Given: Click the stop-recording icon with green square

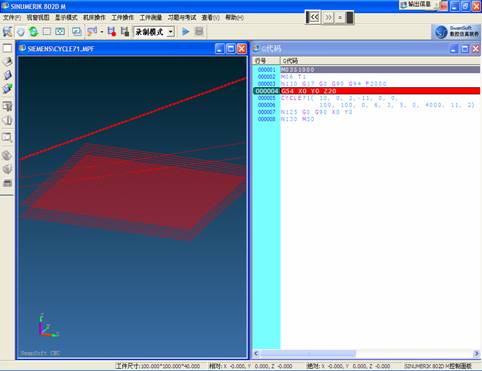Looking at the screenshot, I should coord(125,32).
